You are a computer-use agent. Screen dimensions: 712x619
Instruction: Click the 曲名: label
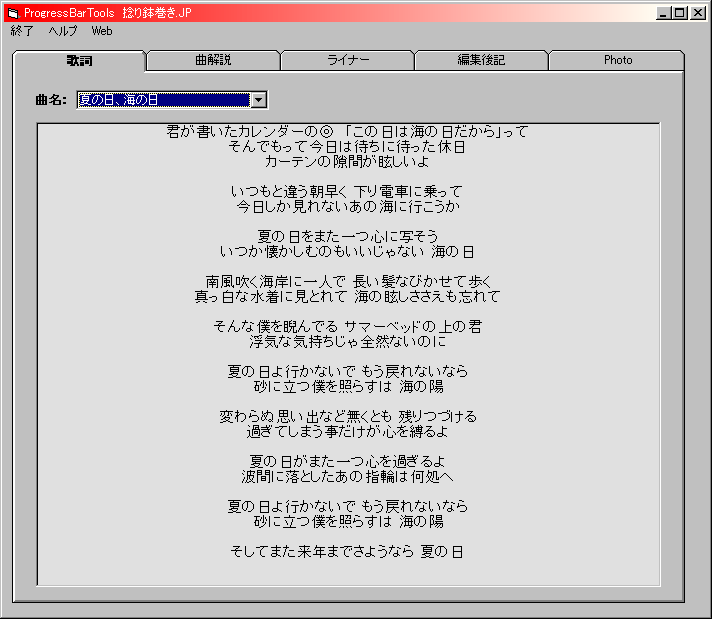[x=51, y=100]
